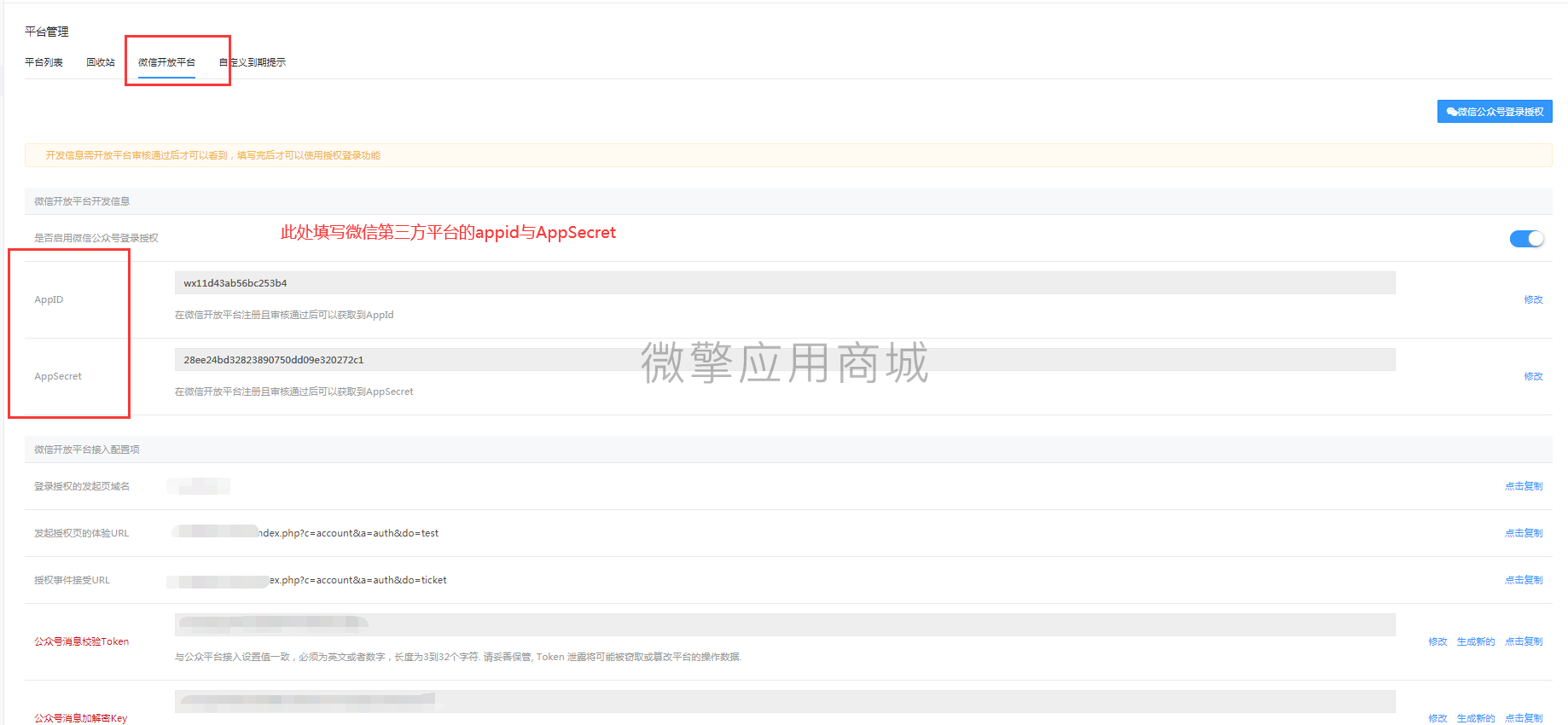Click 修改 for 公众号消息校验Token

coord(1438,641)
